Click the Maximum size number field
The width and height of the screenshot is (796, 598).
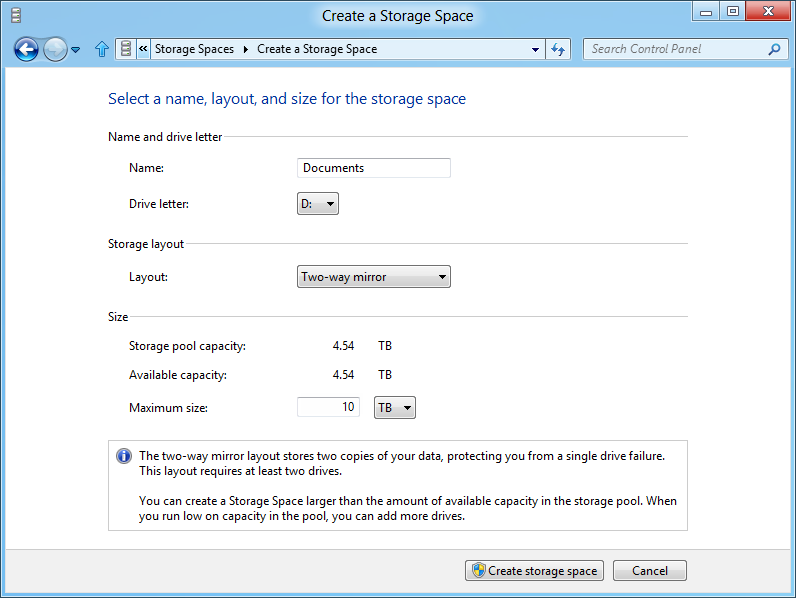point(328,407)
